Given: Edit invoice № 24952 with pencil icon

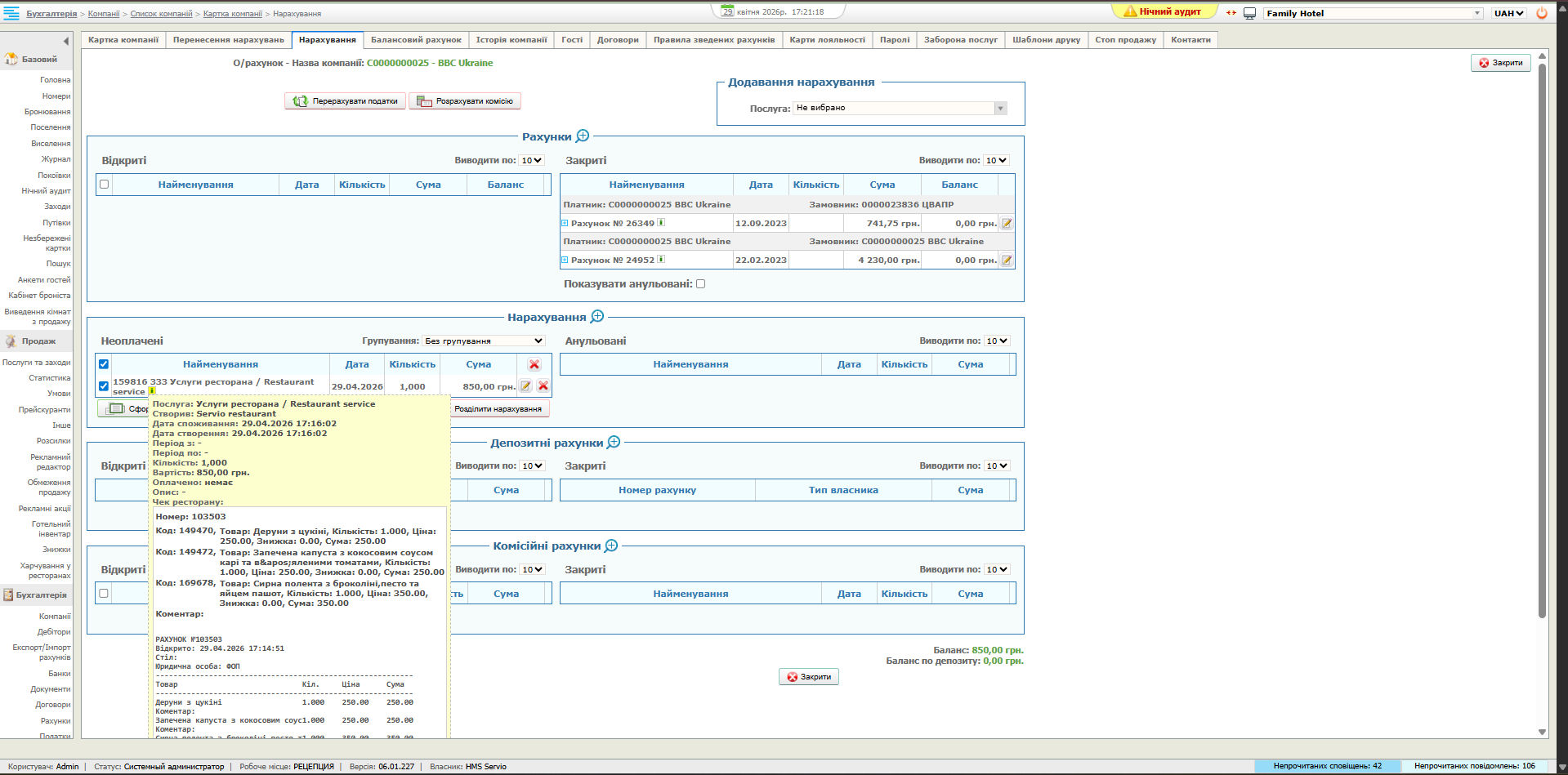Looking at the screenshot, I should pos(1007,261).
